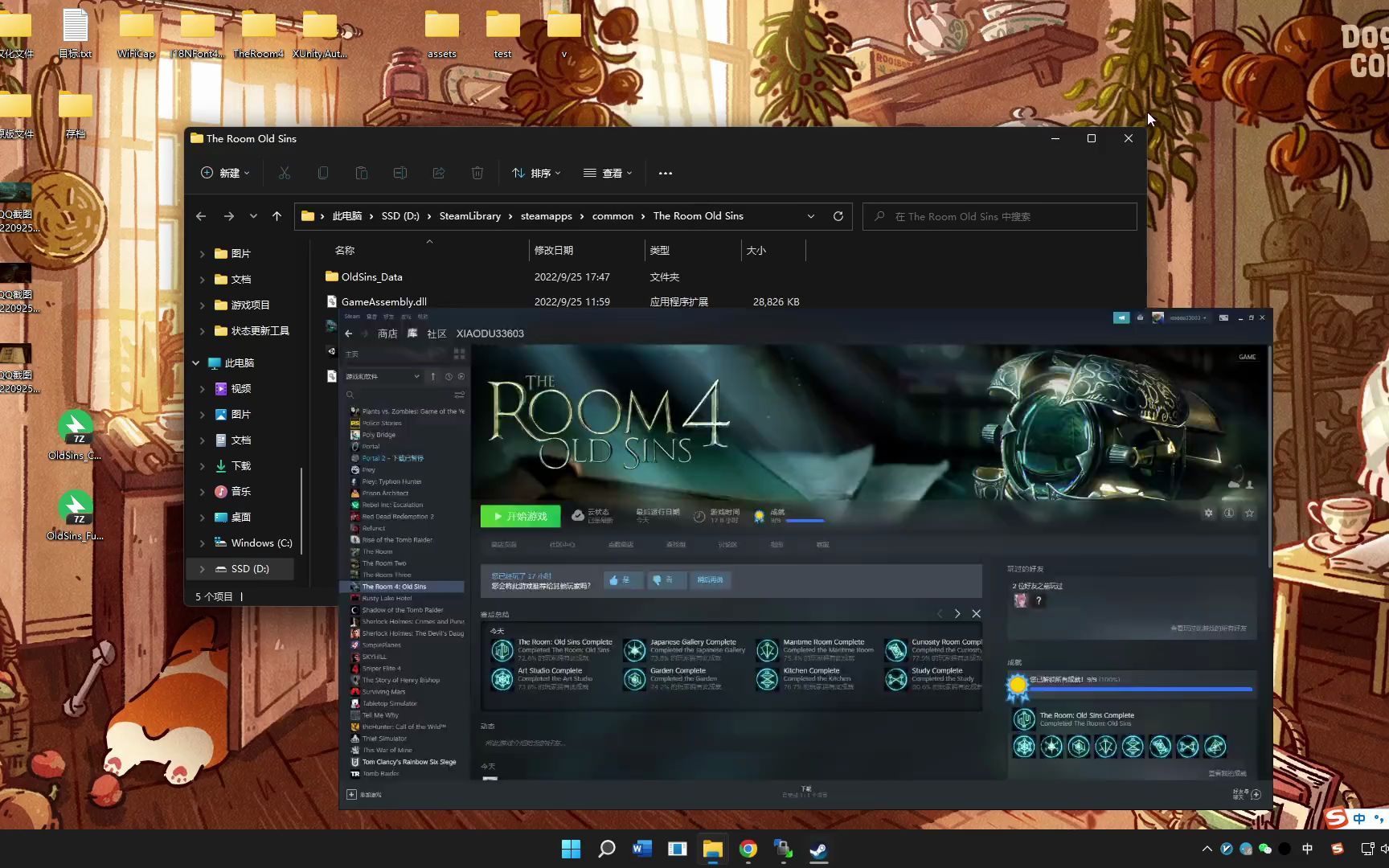Click Copy icon in File Explorer toolbar
The image size is (1389, 868).
(323, 173)
